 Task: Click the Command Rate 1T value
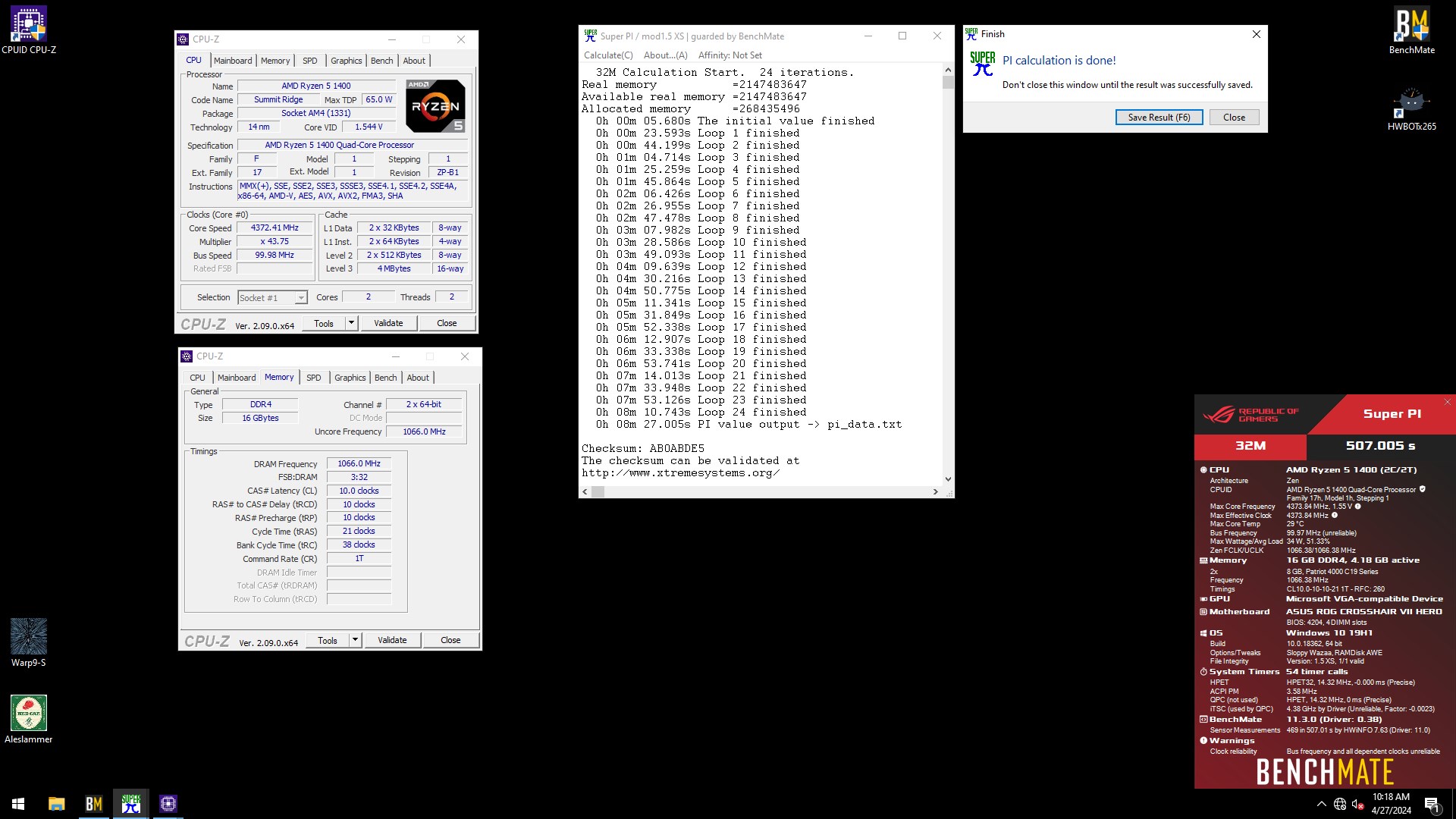click(x=359, y=559)
